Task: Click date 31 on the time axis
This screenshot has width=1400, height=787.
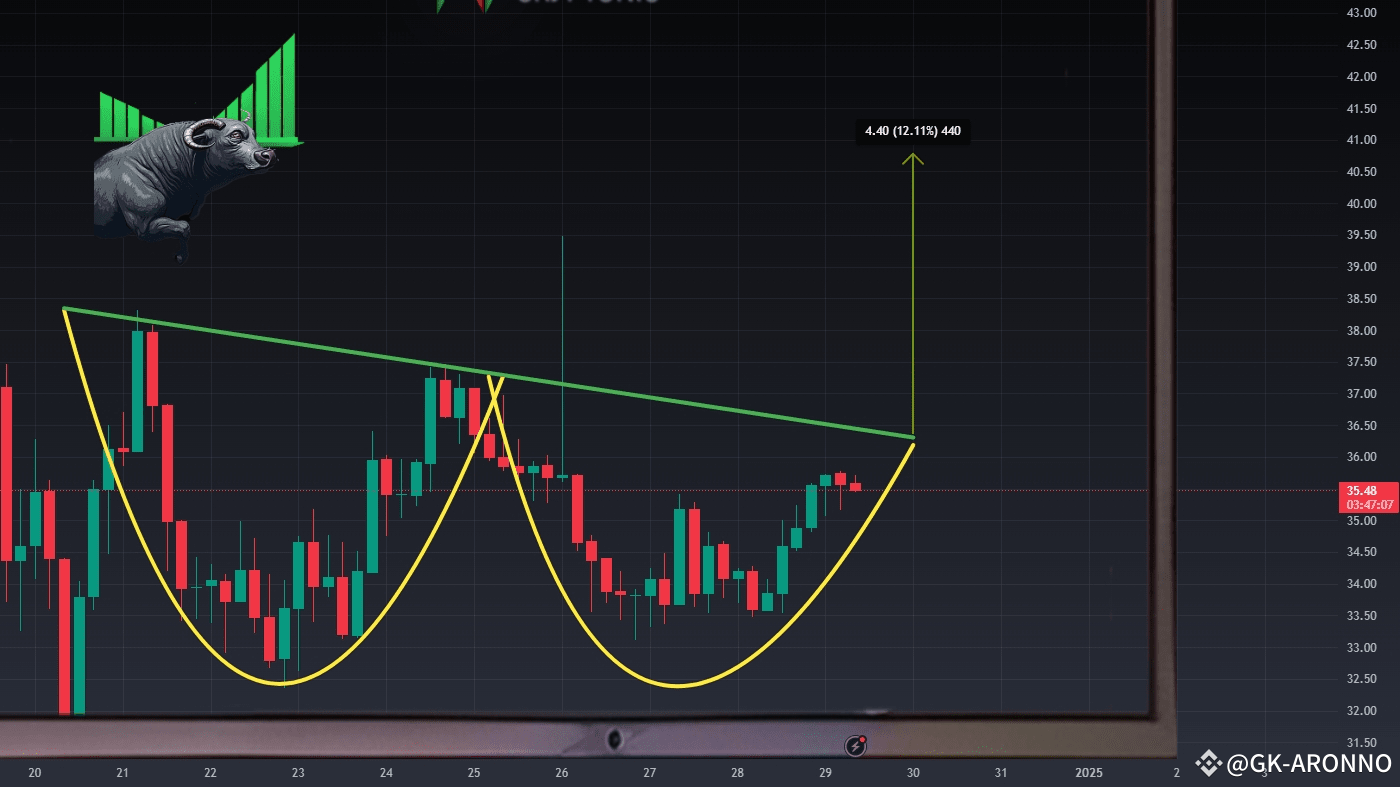Action: click(x=1001, y=772)
